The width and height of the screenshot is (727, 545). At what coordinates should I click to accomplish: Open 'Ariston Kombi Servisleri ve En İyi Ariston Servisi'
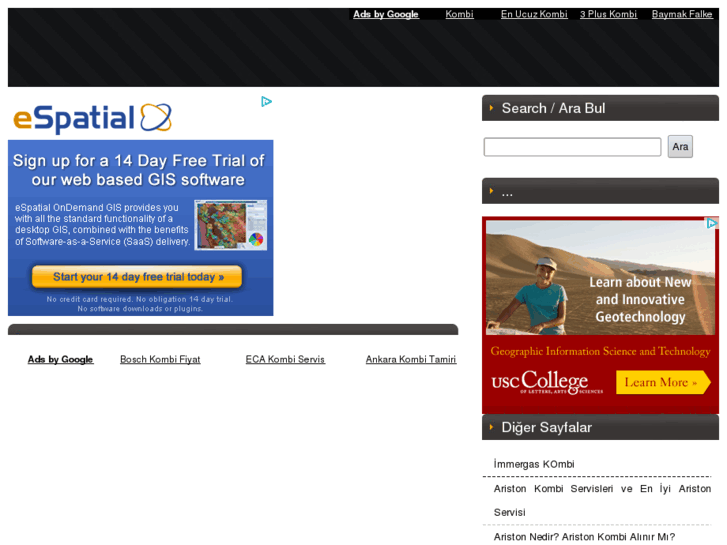click(x=602, y=500)
